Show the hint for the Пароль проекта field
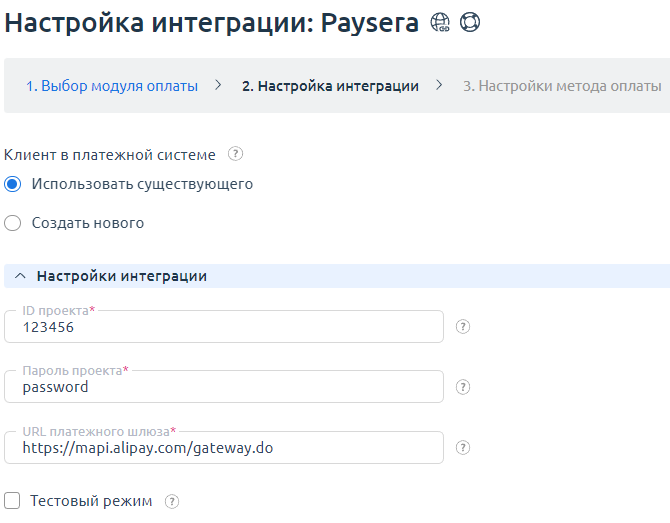 462,387
